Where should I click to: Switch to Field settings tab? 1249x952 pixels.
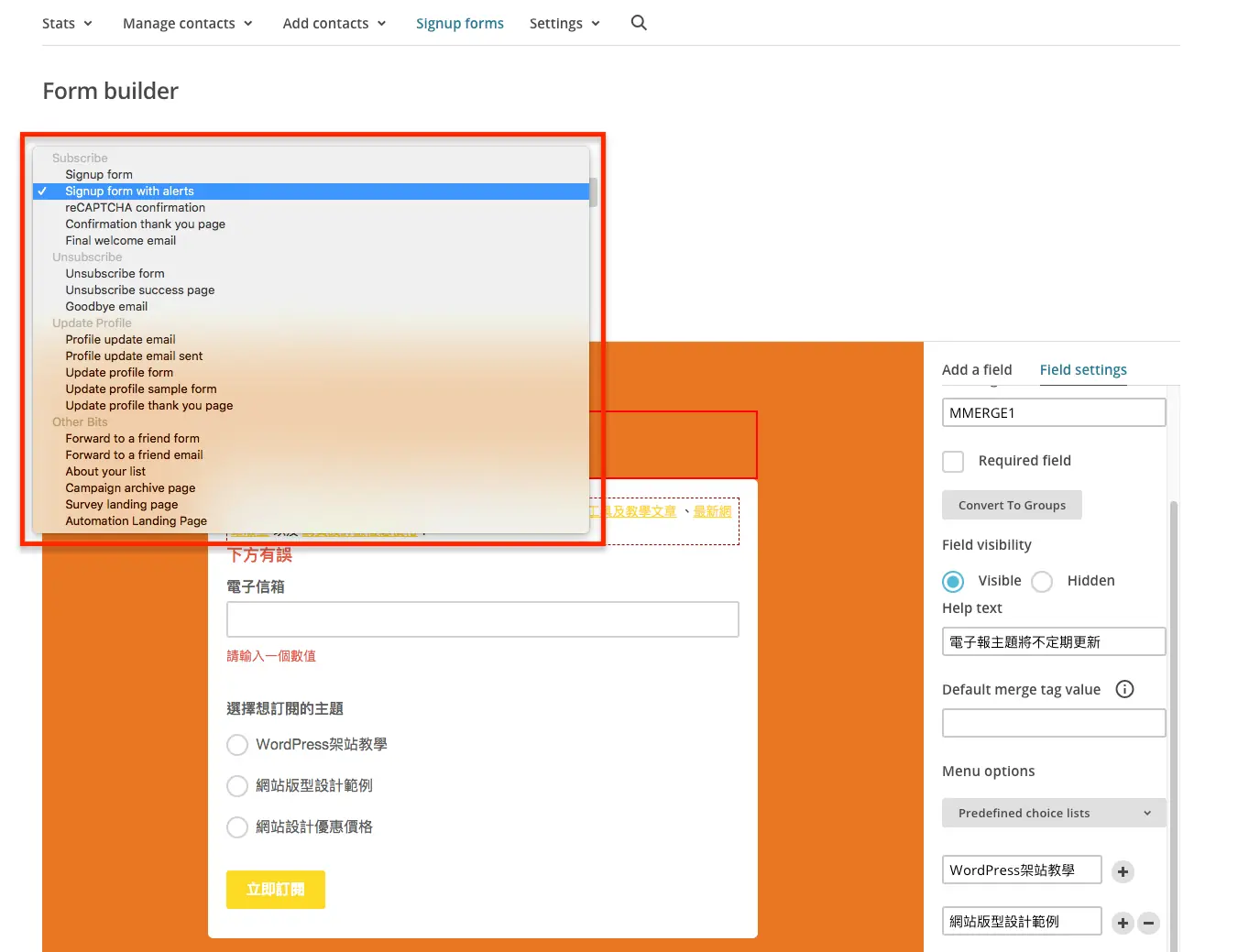pyautogui.click(x=1083, y=369)
